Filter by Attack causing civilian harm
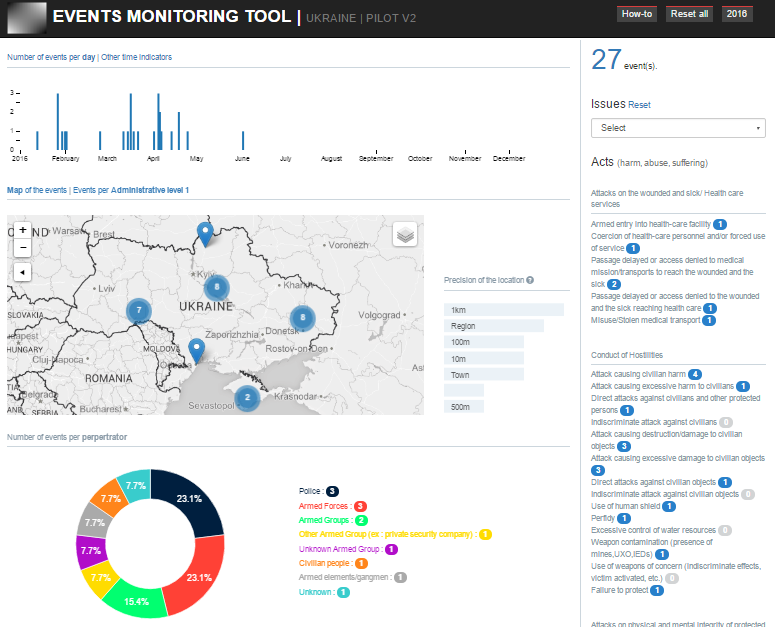This screenshot has width=775, height=627. (x=638, y=374)
